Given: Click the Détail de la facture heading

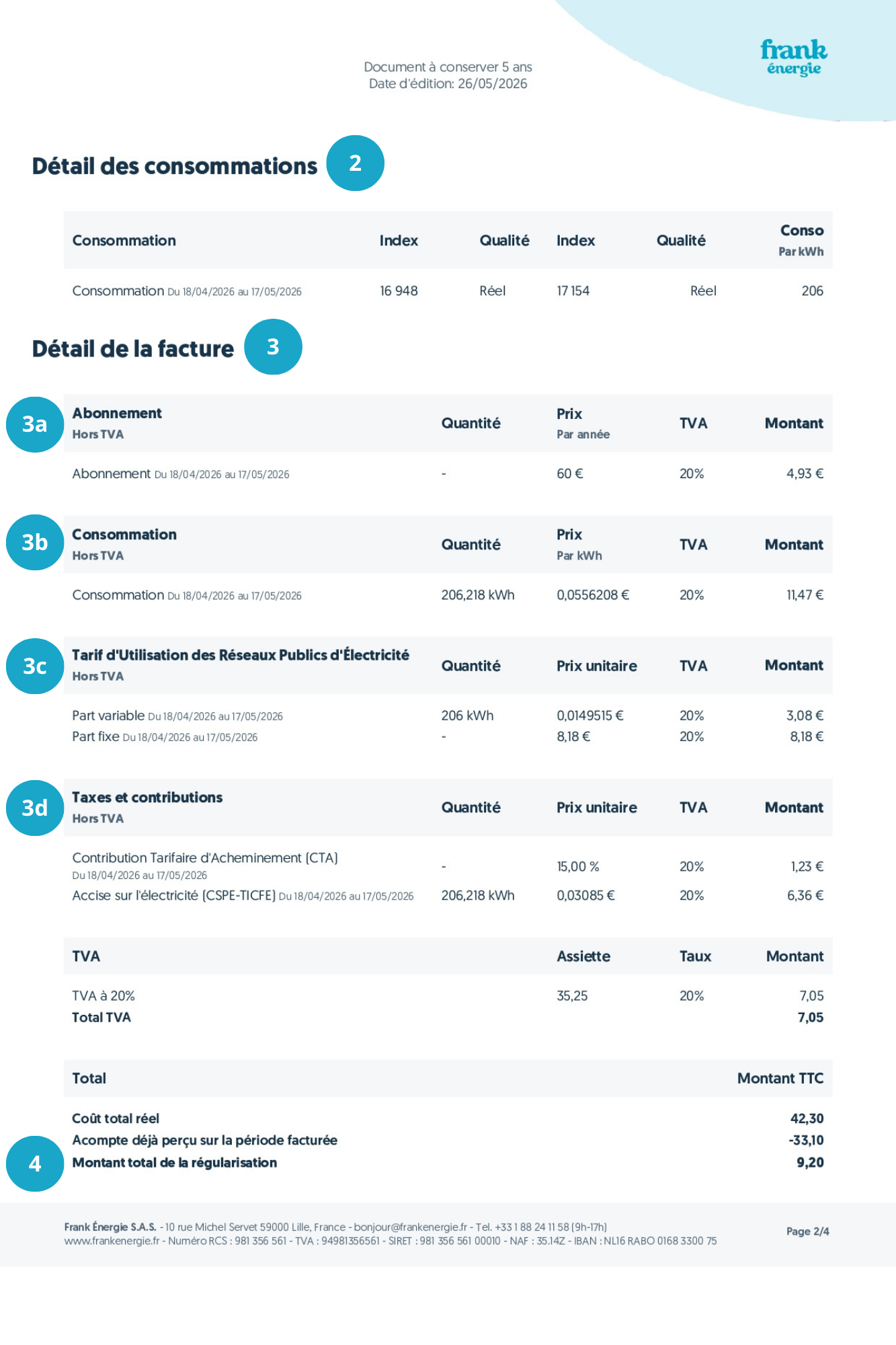Looking at the screenshot, I should coord(133,348).
